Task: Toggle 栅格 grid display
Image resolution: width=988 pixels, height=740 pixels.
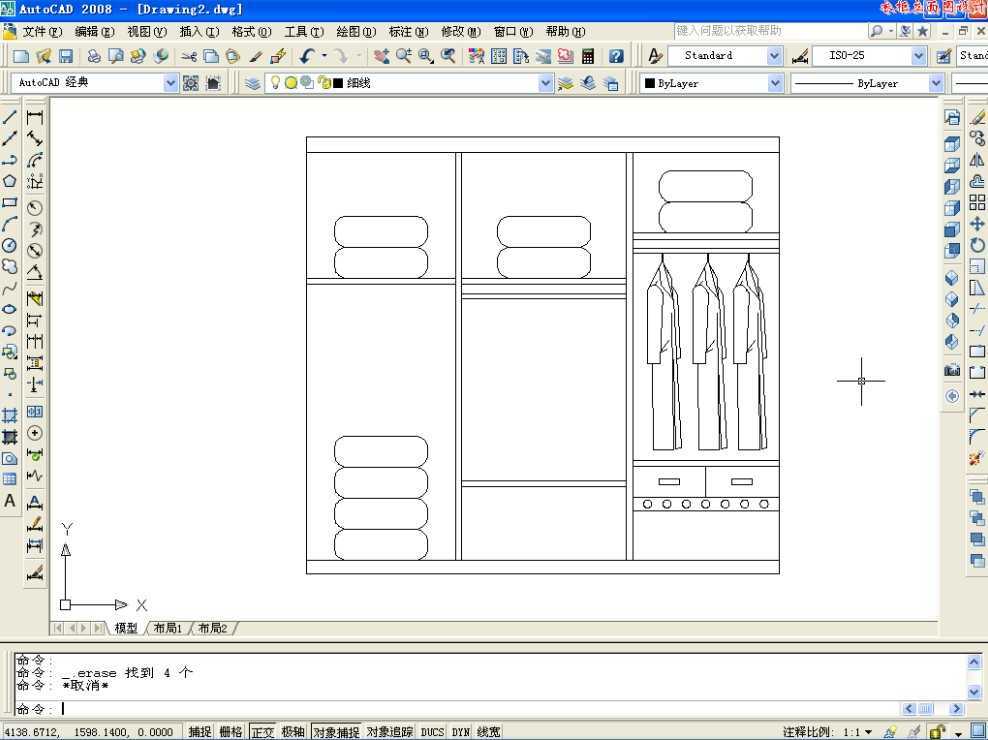Action: pos(231,732)
